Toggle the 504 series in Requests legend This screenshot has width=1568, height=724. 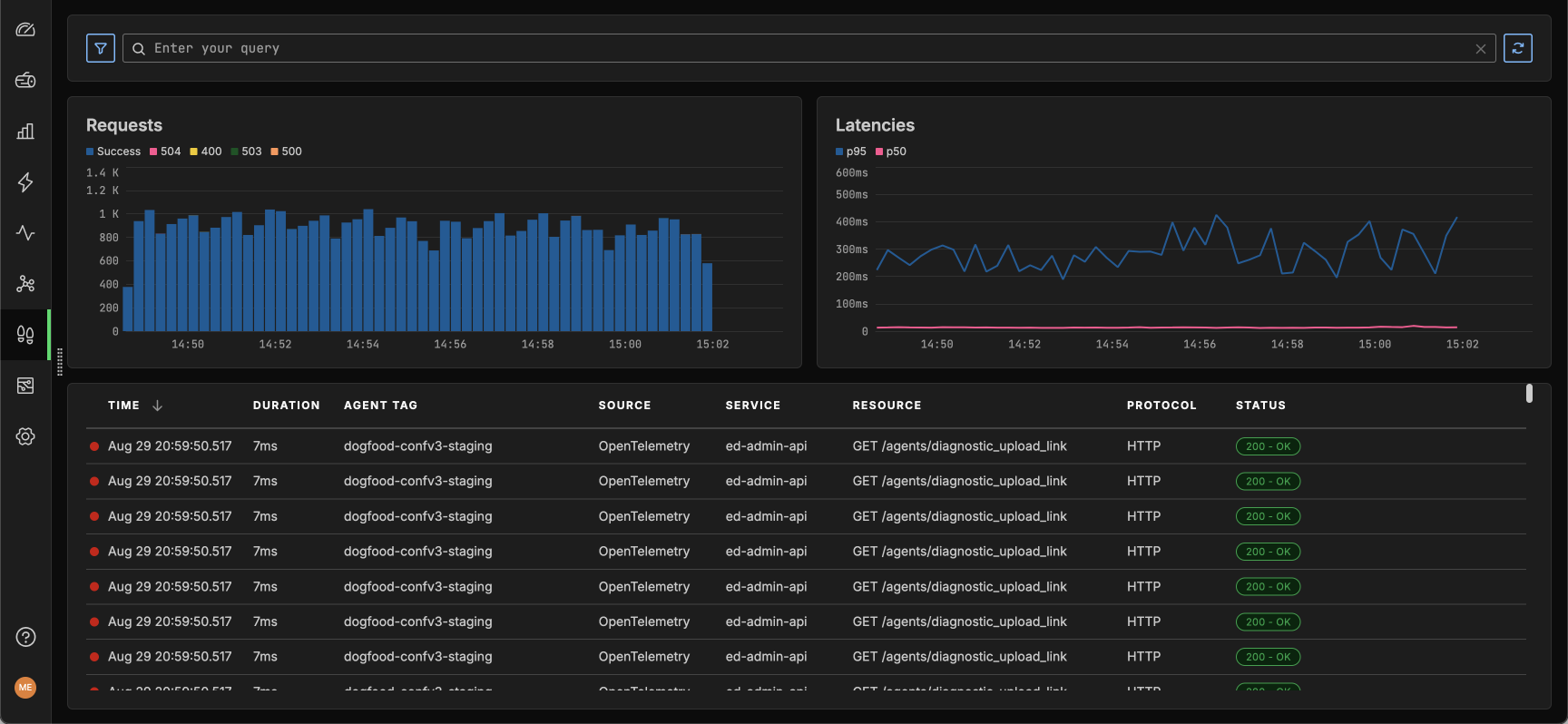tap(165, 152)
